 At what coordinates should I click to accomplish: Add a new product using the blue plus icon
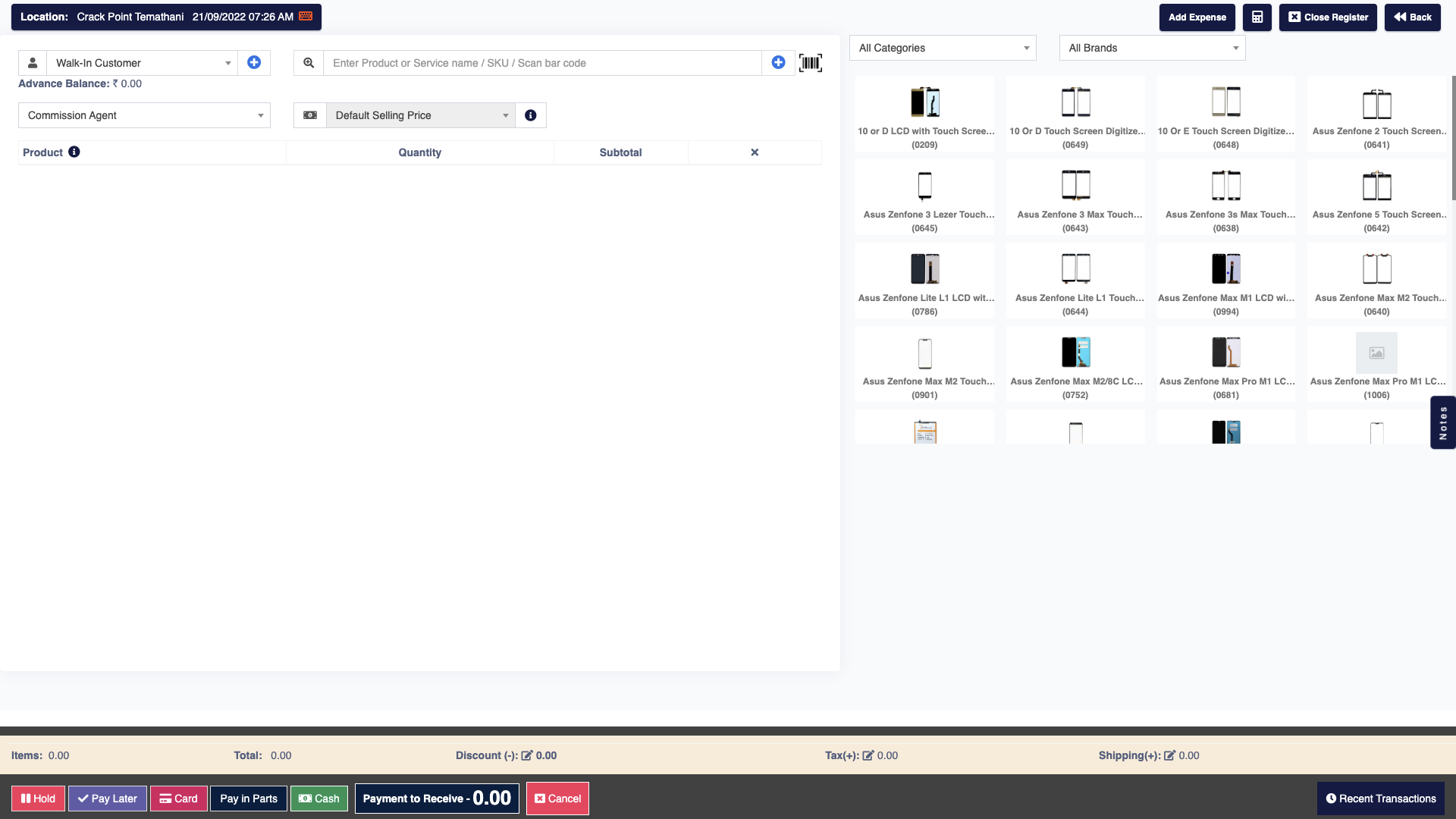[x=778, y=62]
